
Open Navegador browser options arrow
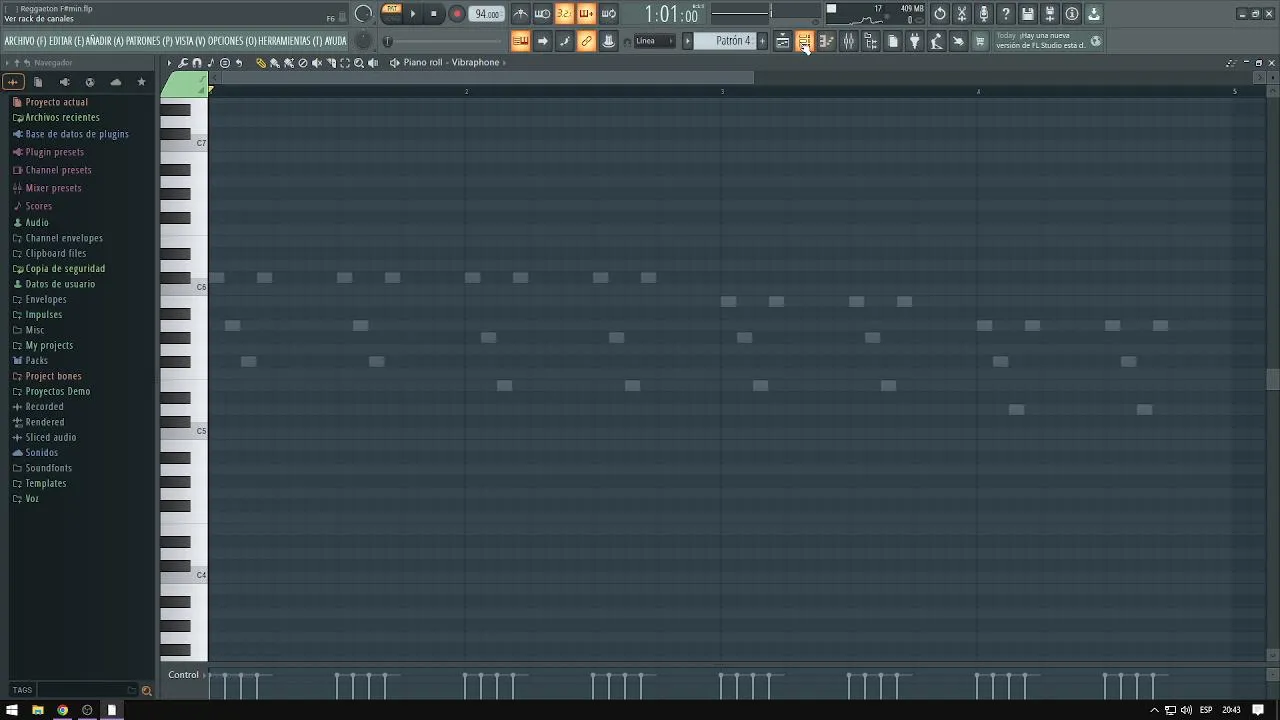tap(7, 63)
